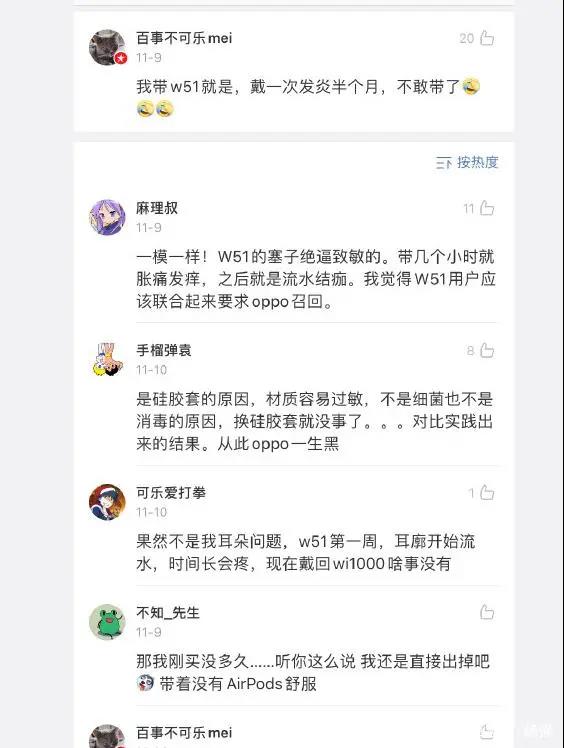Go to 不知_先生's profile
This screenshot has height=748, width=564.
[x=167, y=612]
